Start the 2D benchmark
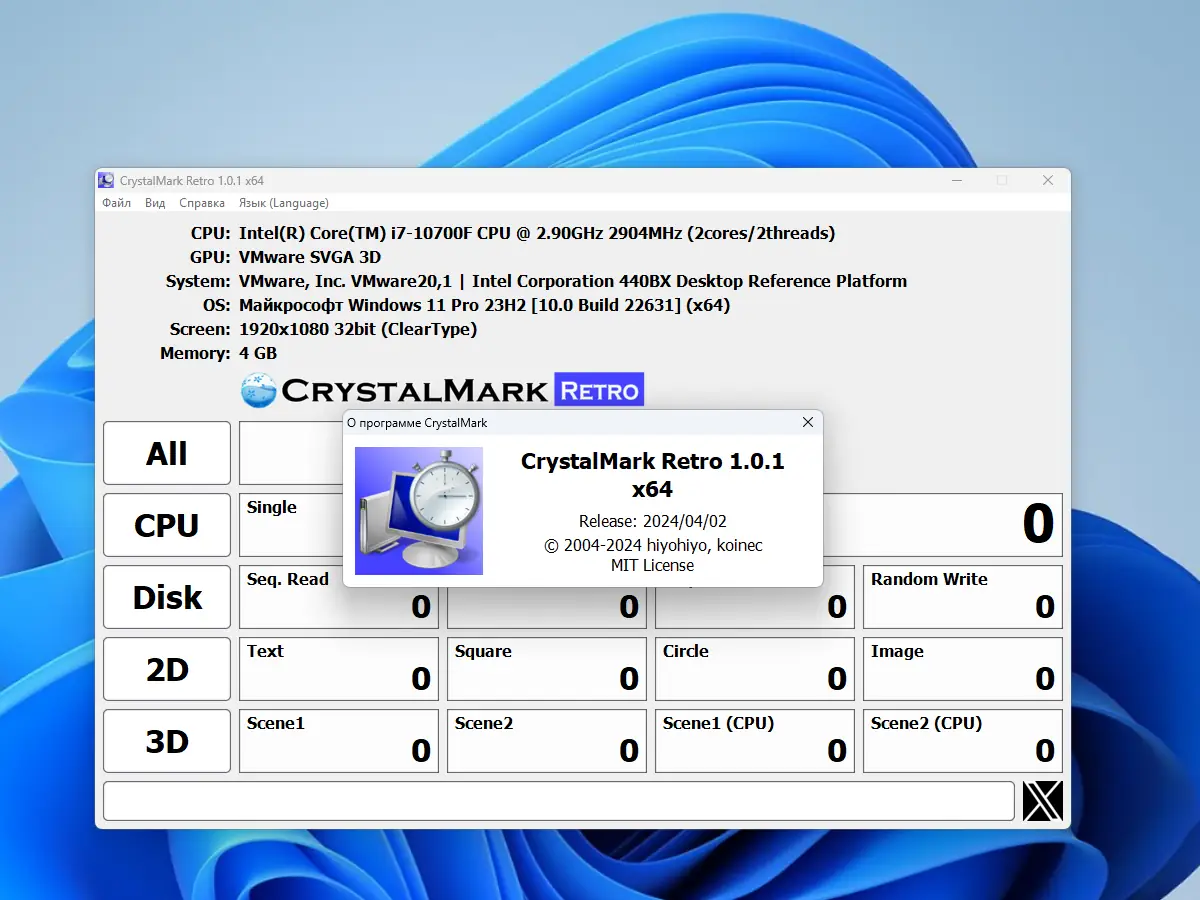This screenshot has width=1200, height=900. coord(167,669)
